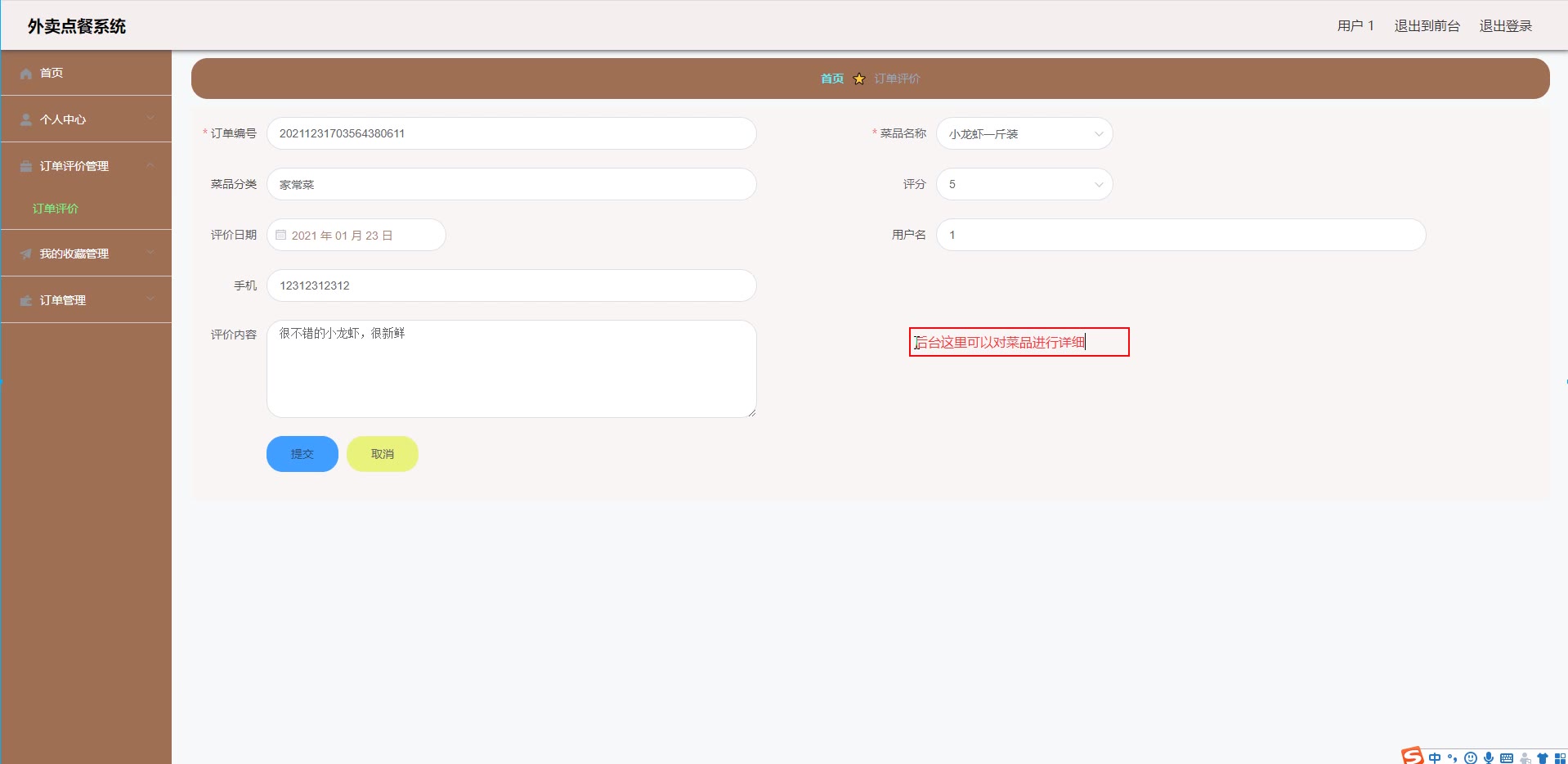The image size is (1568, 764).
Task: Expand the 订单管理 sidebar menu
Action: (86, 300)
